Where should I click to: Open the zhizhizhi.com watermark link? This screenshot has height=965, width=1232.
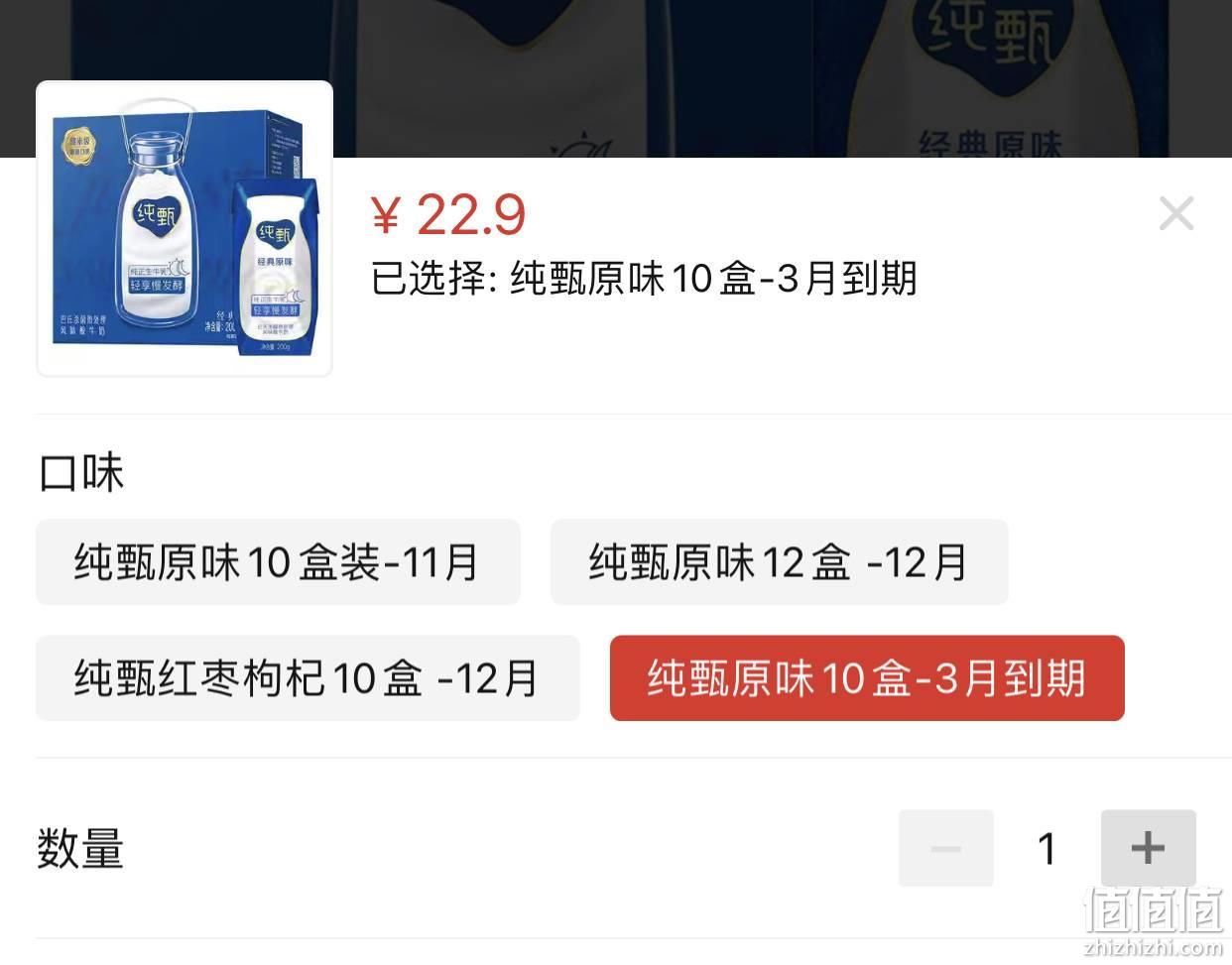(1153, 947)
